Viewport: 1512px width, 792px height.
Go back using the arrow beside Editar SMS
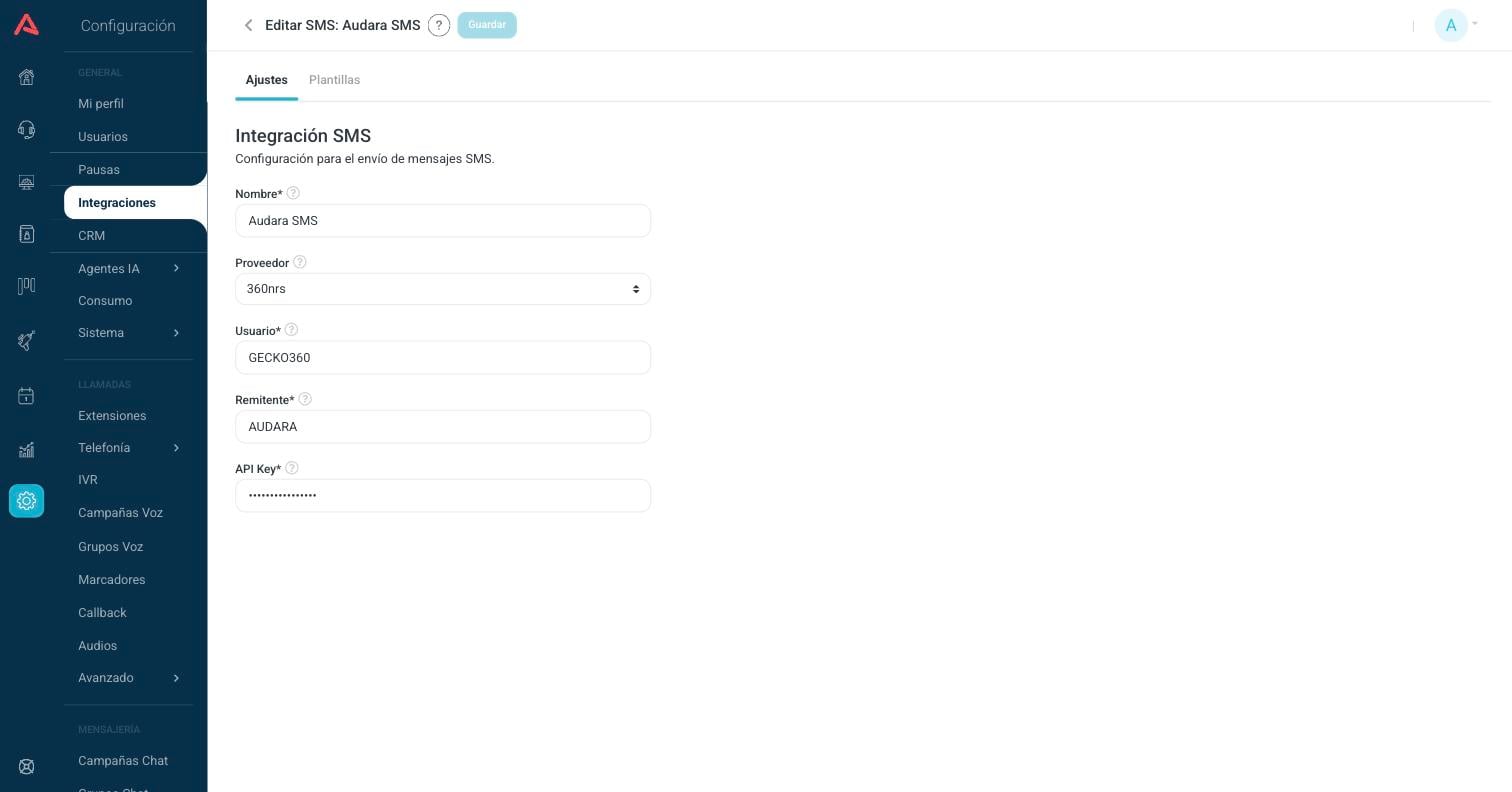[248, 25]
